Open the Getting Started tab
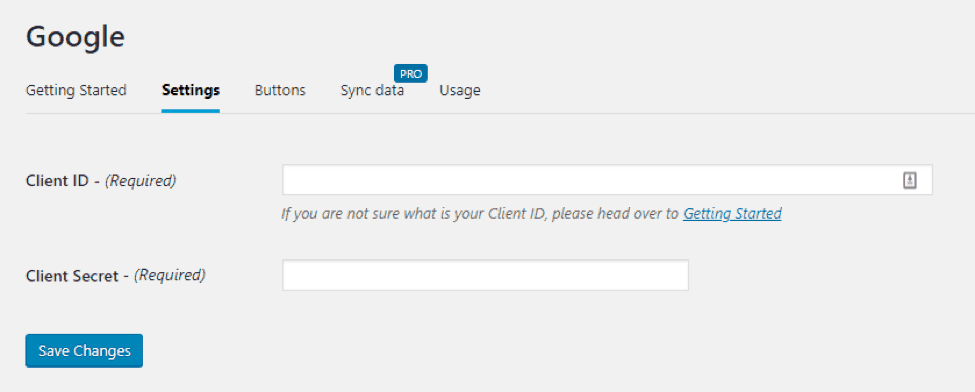Screen dimensions: 975x392 tap(76, 90)
